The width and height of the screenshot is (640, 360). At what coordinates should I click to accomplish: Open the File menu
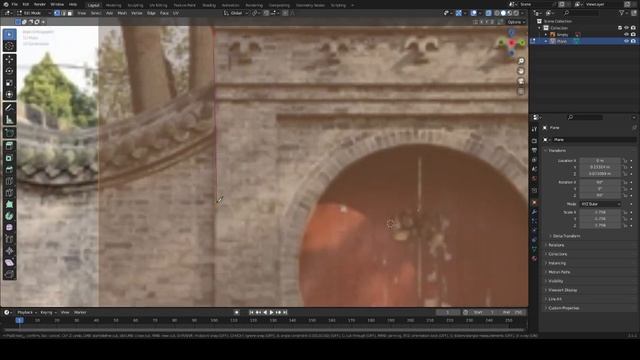pyautogui.click(x=15, y=4)
